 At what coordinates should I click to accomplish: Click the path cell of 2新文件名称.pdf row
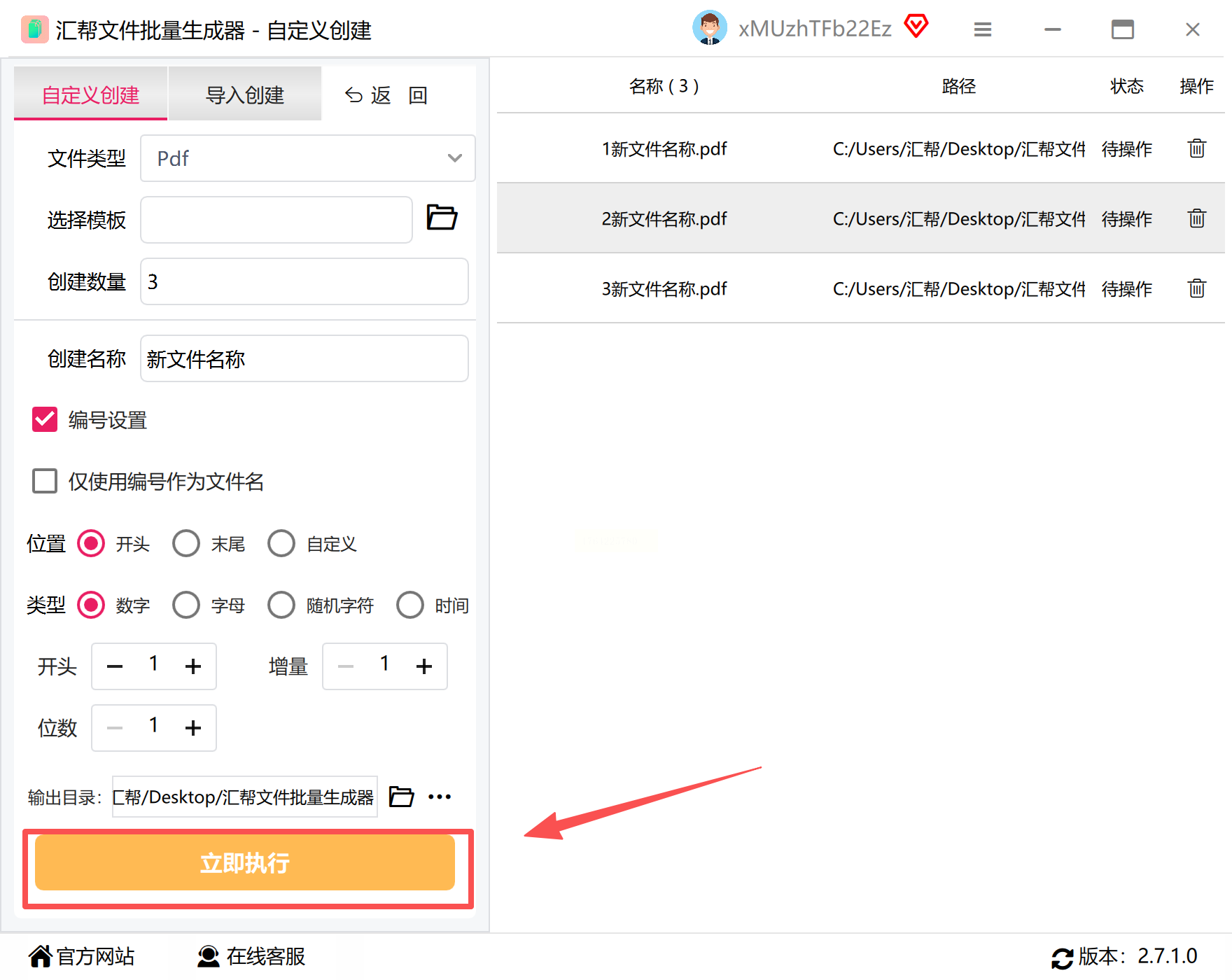[x=959, y=219]
